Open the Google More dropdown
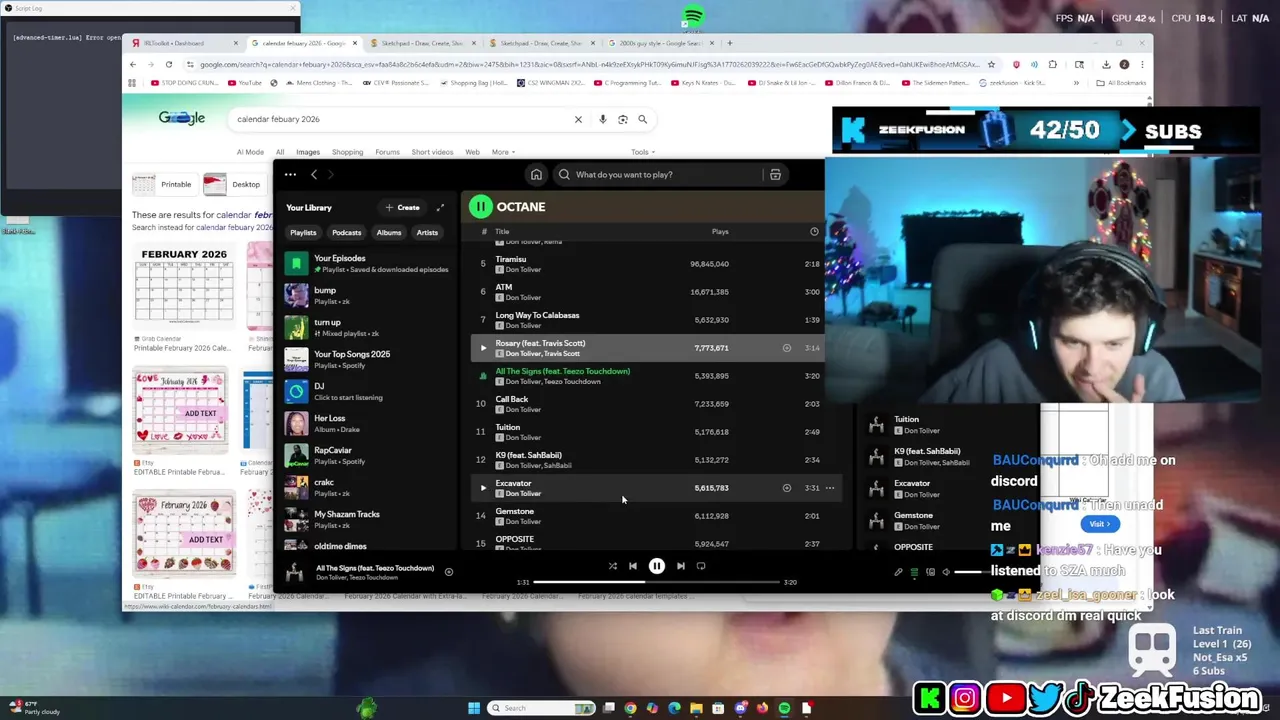 [x=503, y=152]
